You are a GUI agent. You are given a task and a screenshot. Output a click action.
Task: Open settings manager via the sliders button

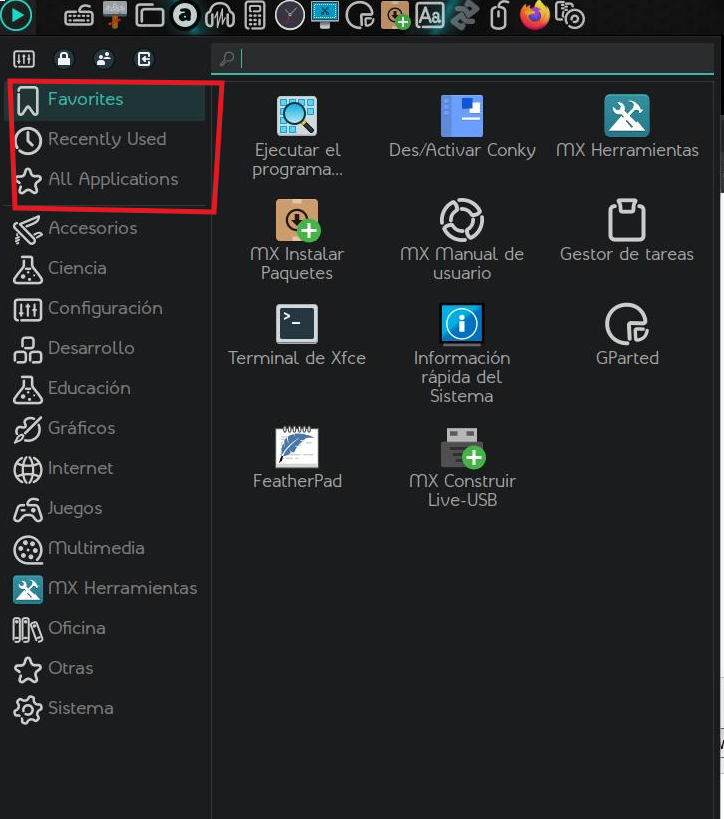pos(24,59)
